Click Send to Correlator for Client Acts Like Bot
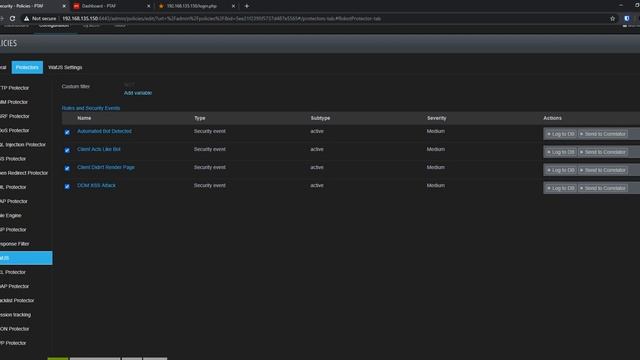The width and height of the screenshot is (640, 360). (x=602, y=152)
